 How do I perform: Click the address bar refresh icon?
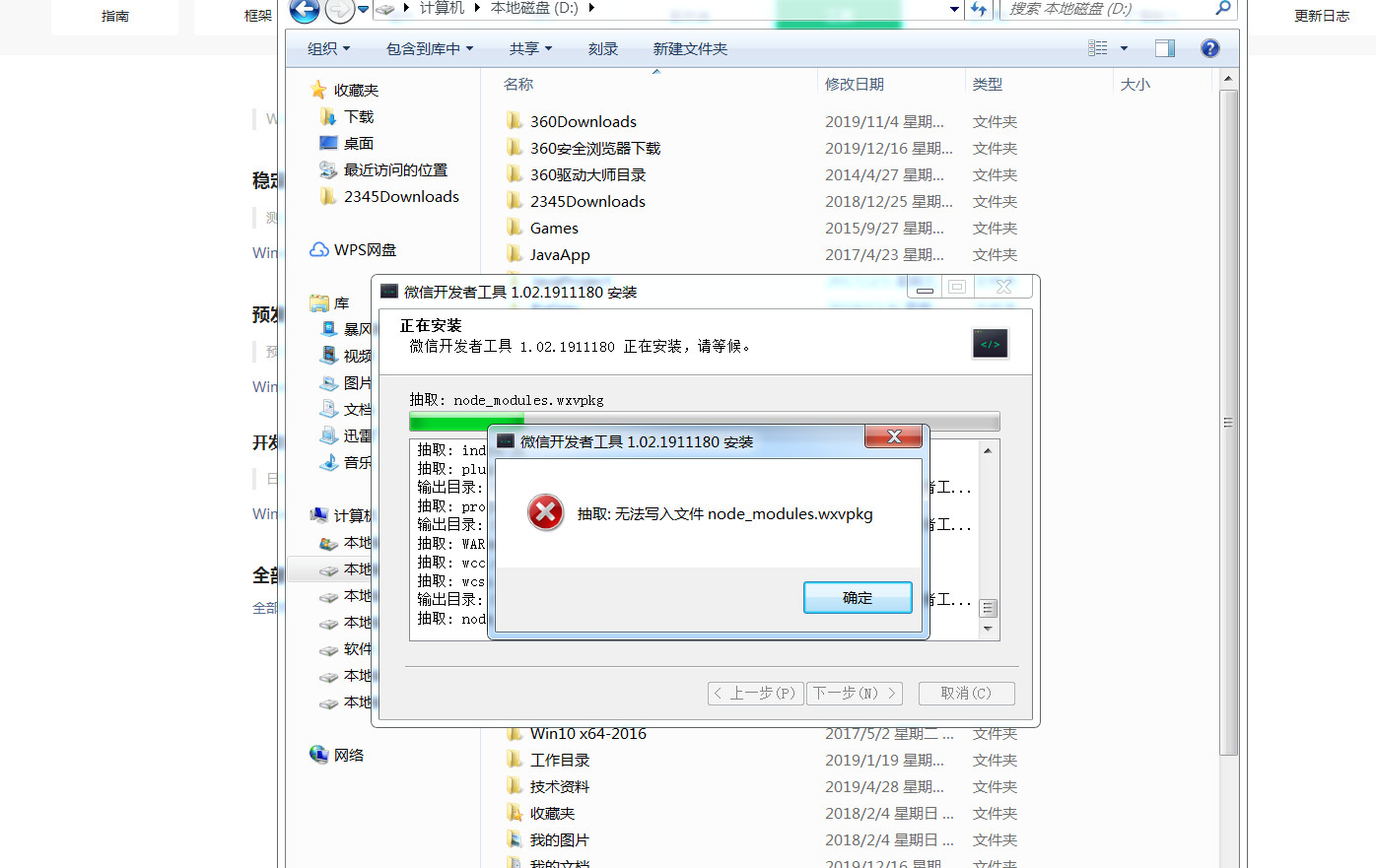coord(978,9)
